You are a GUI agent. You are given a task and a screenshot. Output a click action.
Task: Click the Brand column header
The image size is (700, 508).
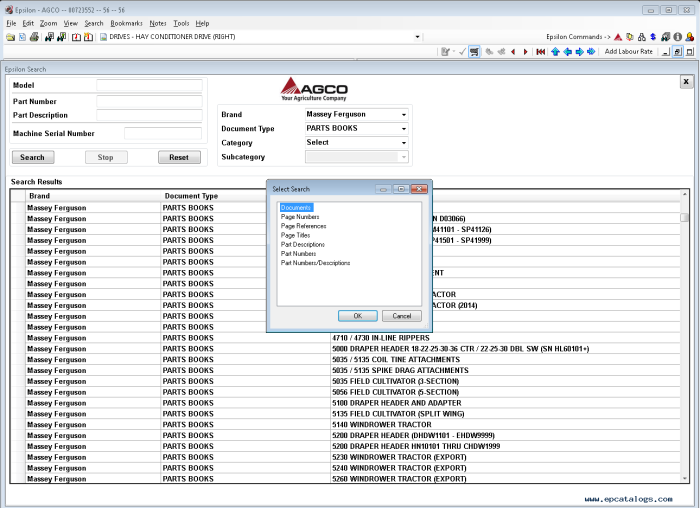[93, 196]
